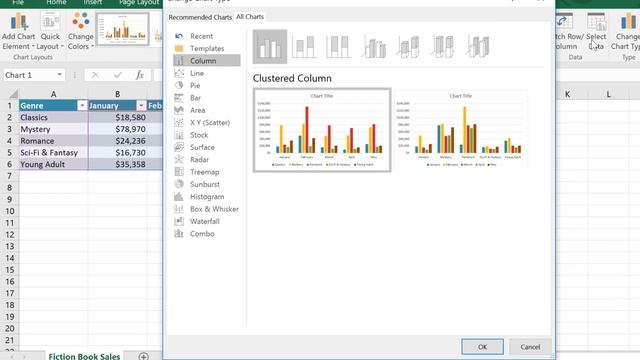Expand the Name Box dropdown arrow
The image size is (640, 360).
coord(60,75)
